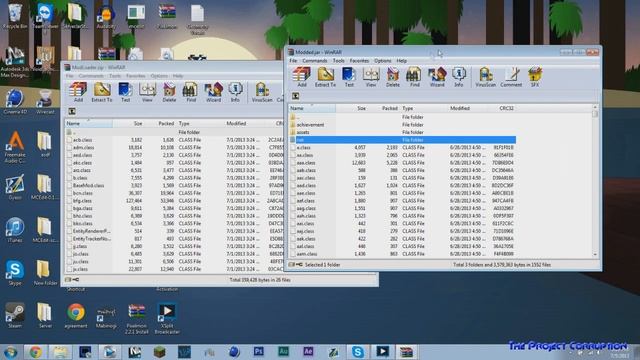Open XSplit Broadcaster desktop shortcut
This screenshot has height=360, width=640.
pos(167,318)
